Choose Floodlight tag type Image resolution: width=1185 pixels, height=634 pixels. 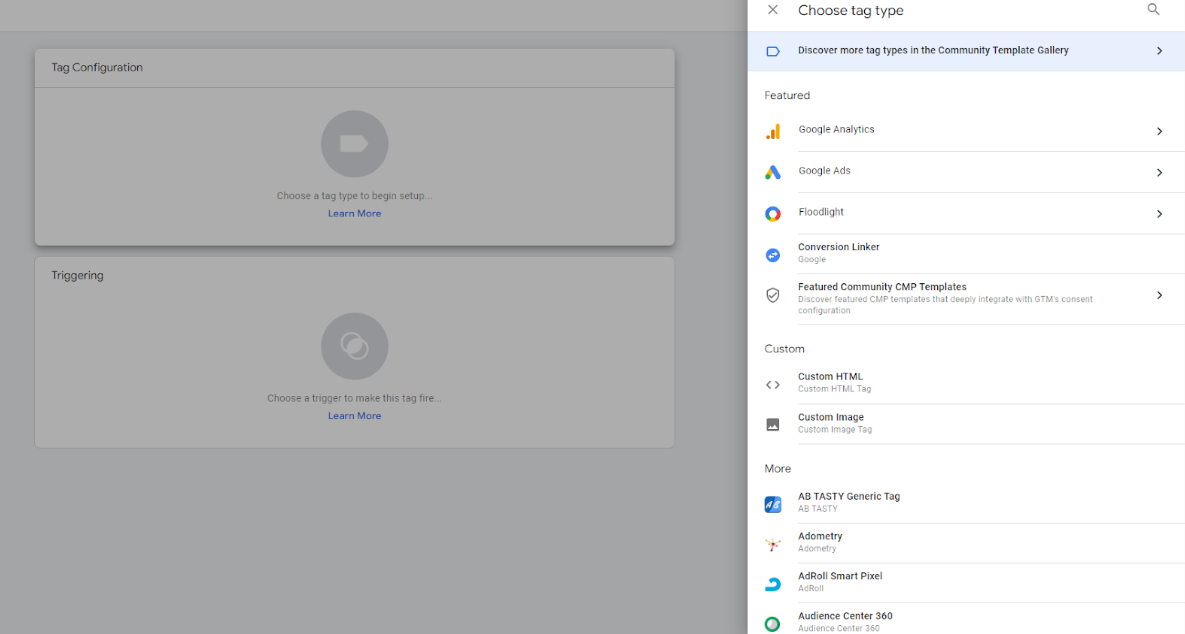[x=967, y=214]
